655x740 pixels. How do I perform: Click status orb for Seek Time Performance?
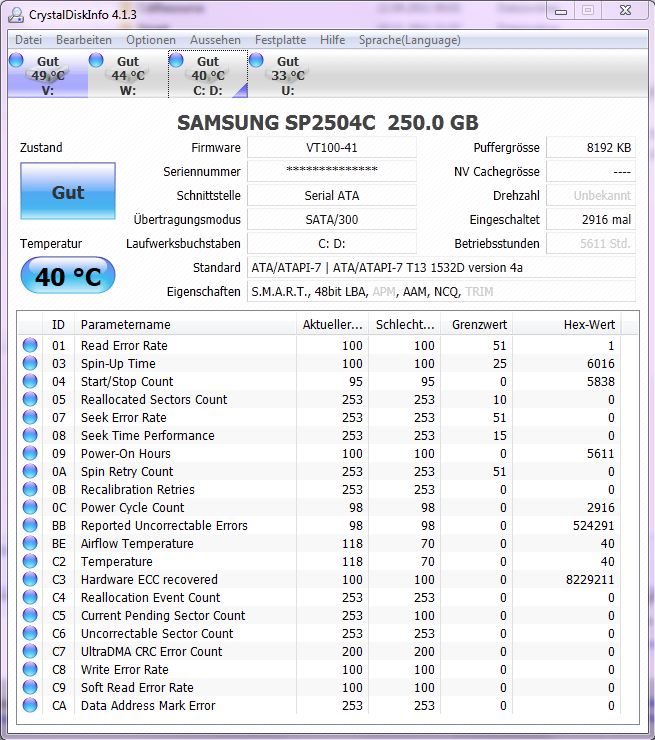pos(30,435)
